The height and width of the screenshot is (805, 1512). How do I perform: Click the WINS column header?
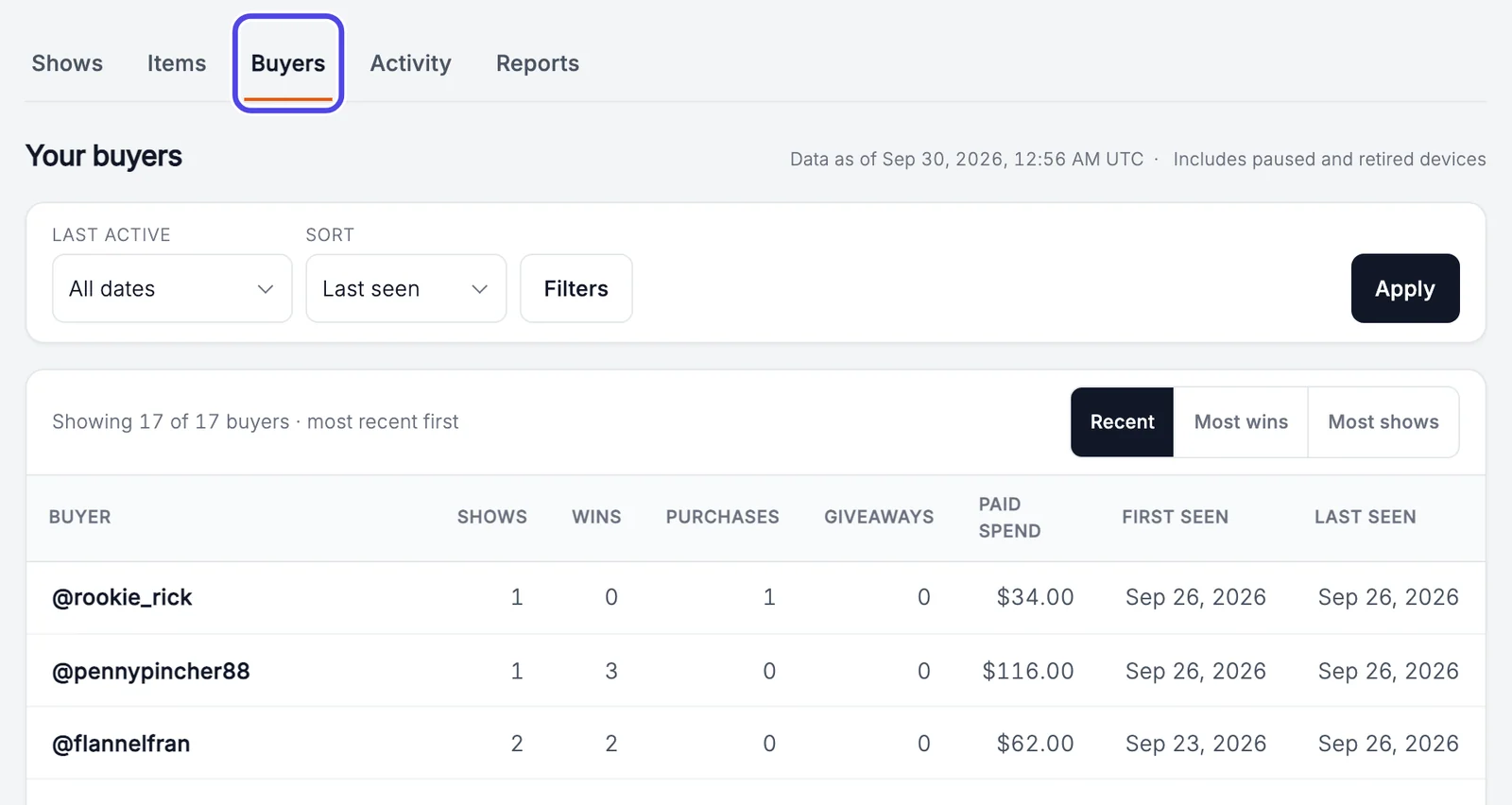[596, 517]
